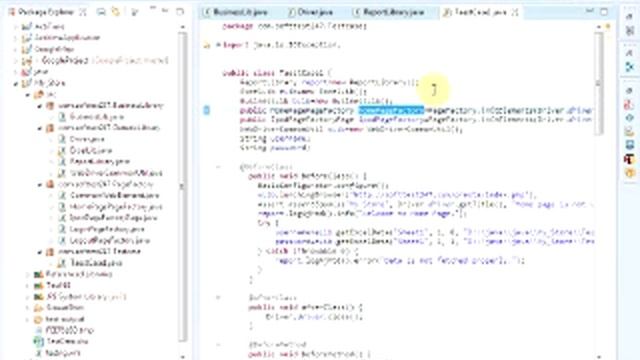Viewport: 640px width, 360px height.
Task: Switch to the Driver.java editor tab
Action: (310, 12)
